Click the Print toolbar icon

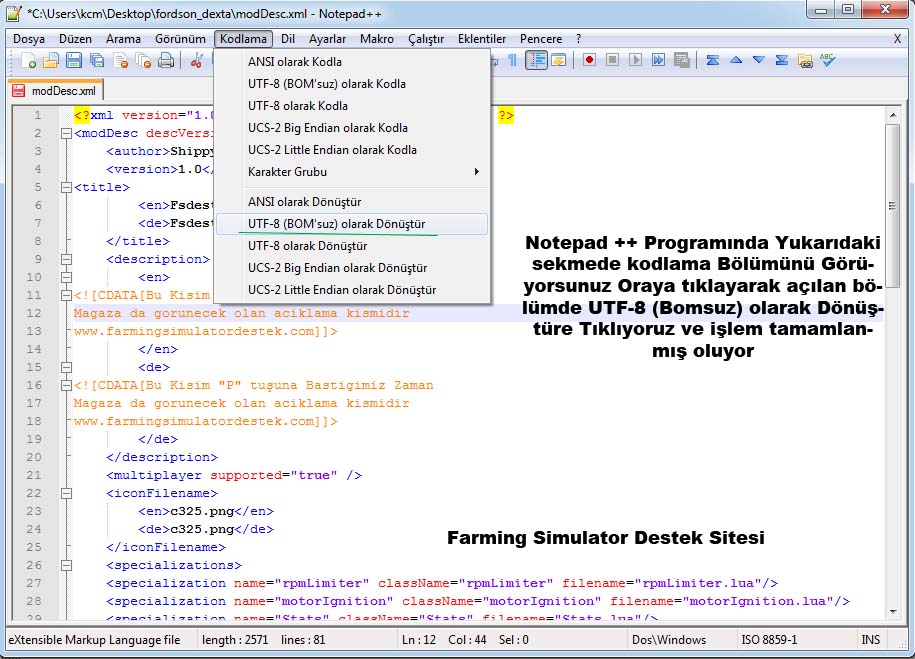pyautogui.click(x=165, y=61)
